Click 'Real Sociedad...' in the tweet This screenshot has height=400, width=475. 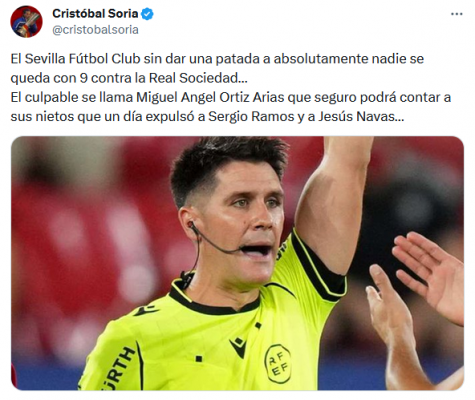point(198,78)
